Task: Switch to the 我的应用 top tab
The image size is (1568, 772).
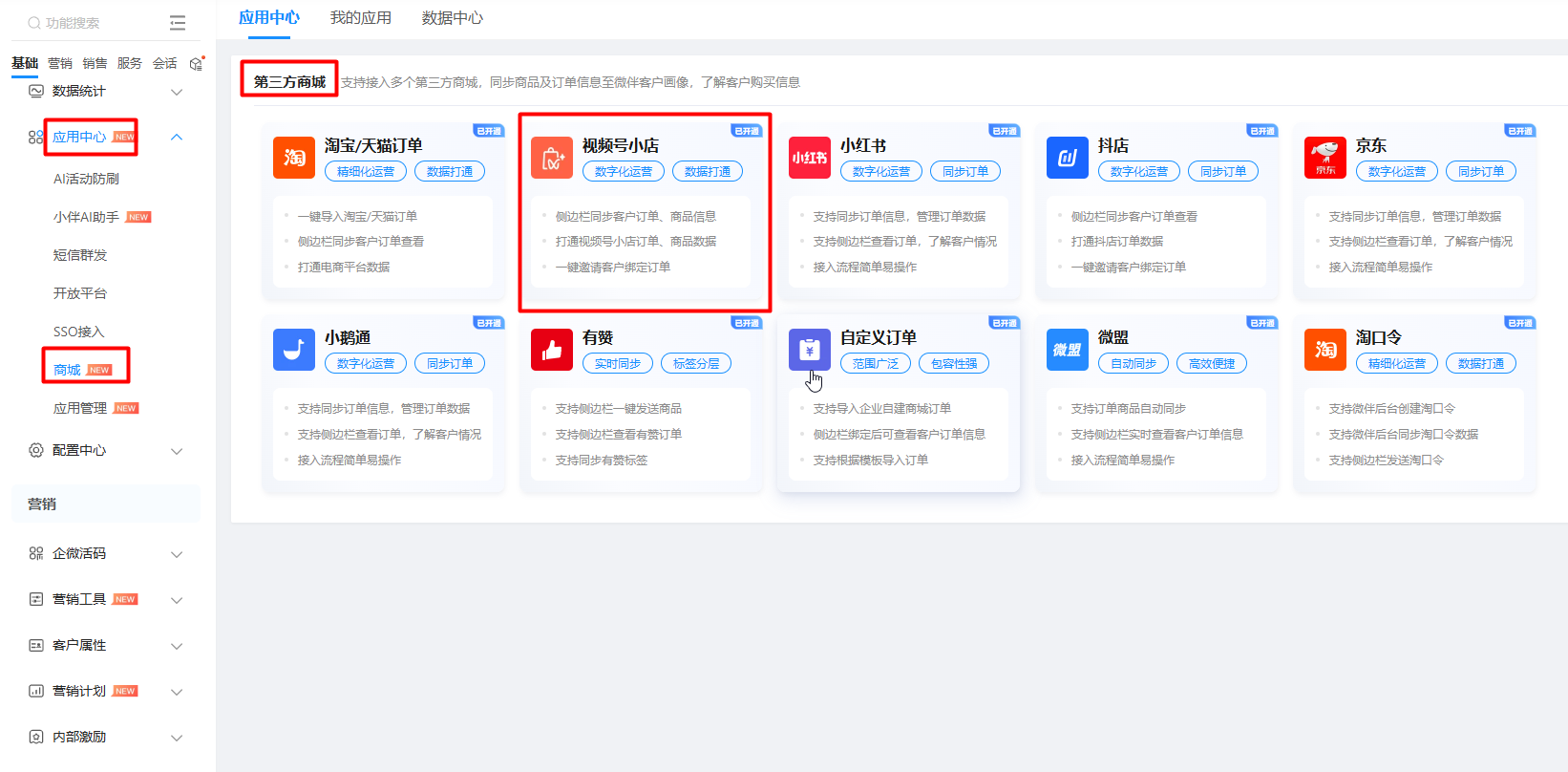Action: pyautogui.click(x=361, y=17)
